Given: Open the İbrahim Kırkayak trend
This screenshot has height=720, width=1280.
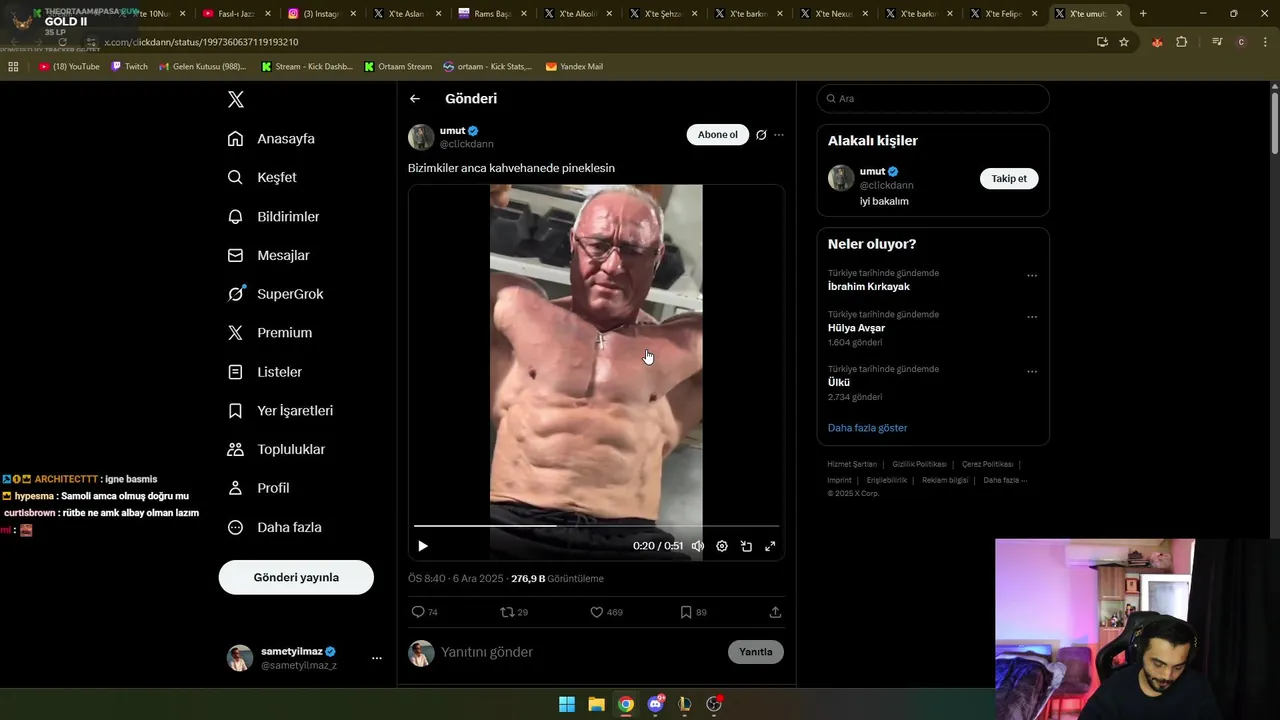Looking at the screenshot, I should 868,287.
